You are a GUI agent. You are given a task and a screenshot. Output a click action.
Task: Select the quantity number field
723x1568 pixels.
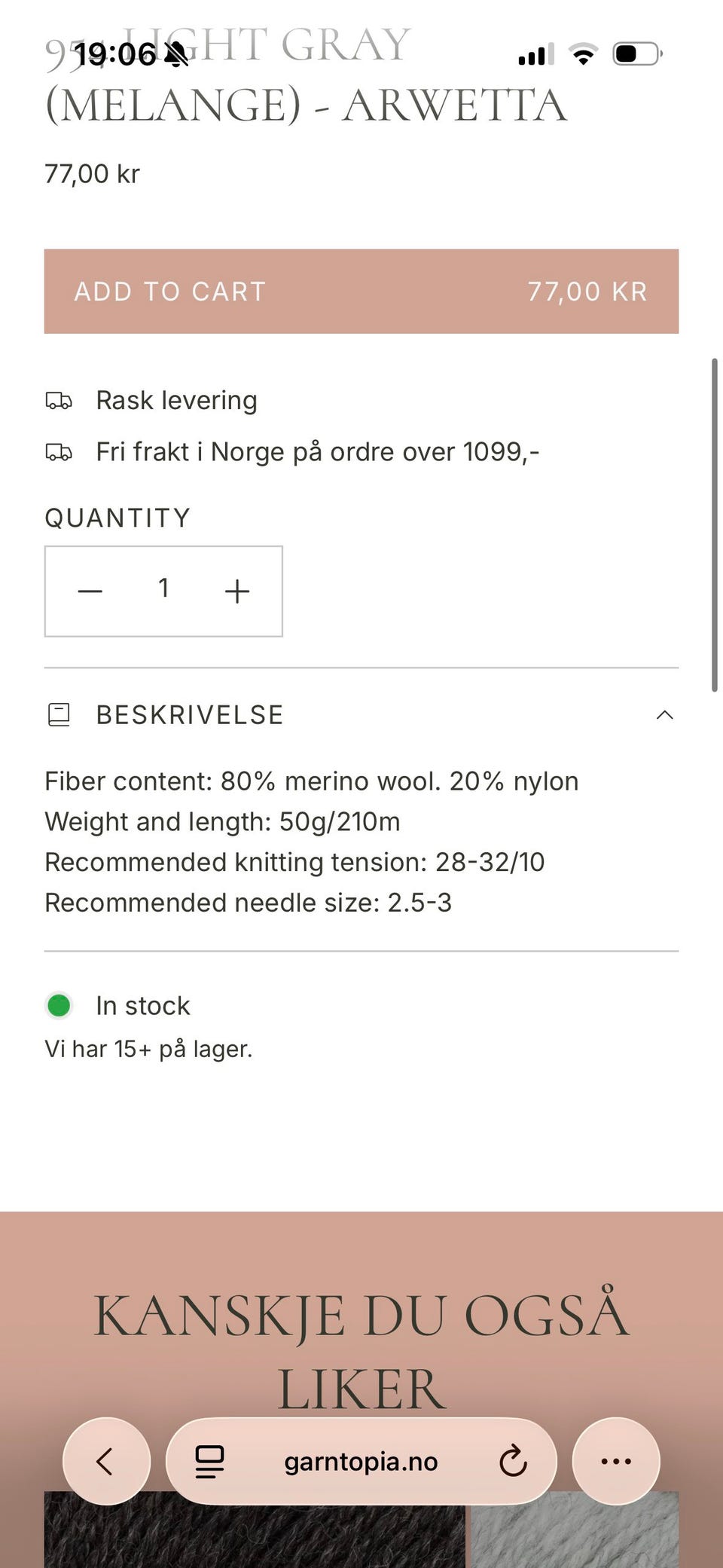coord(163,588)
